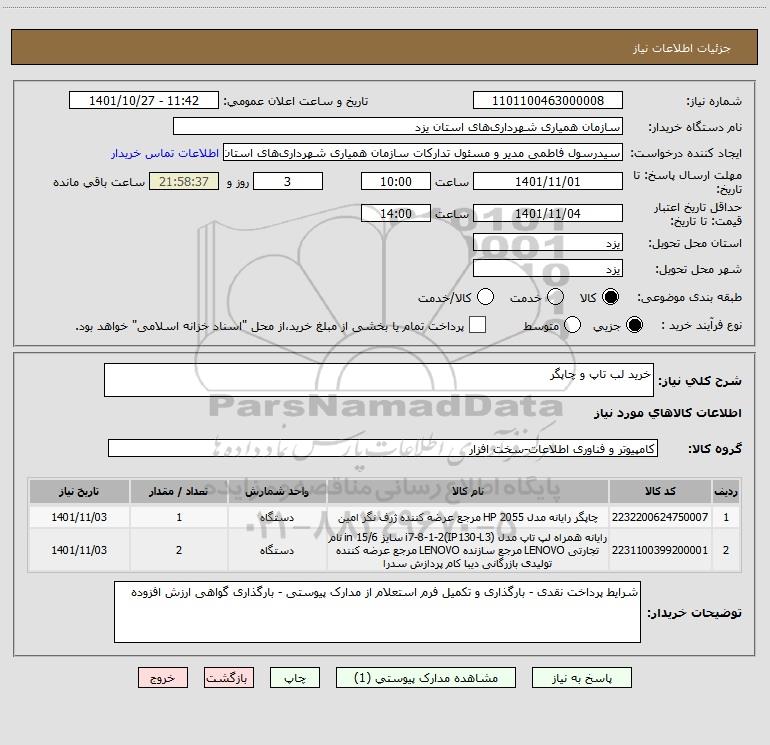The width and height of the screenshot is (770, 745).
Task: Click product code 2231100399200001
Action: point(660,550)
